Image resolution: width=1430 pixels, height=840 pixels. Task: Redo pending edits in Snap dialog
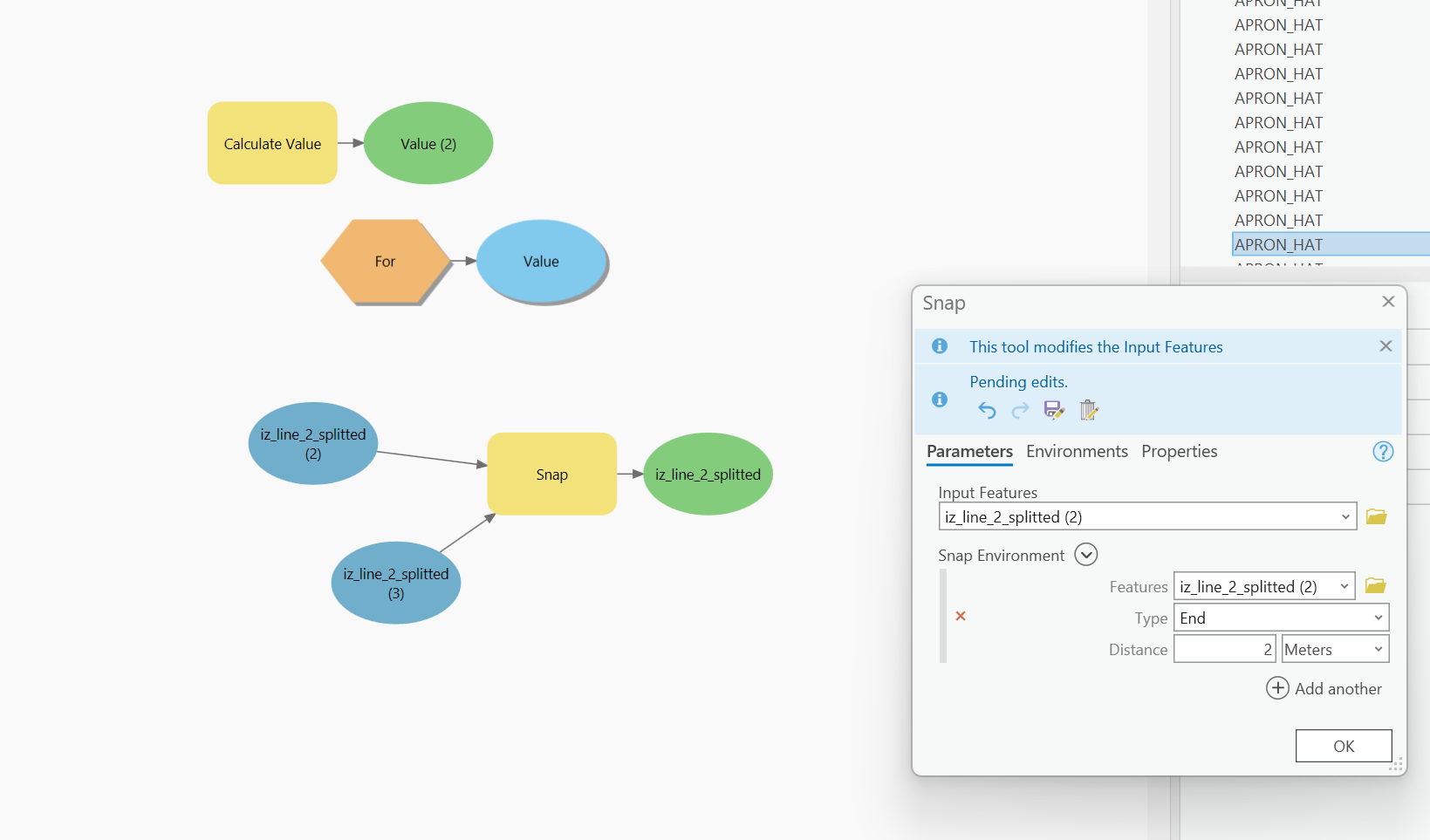click(1019, 410)
